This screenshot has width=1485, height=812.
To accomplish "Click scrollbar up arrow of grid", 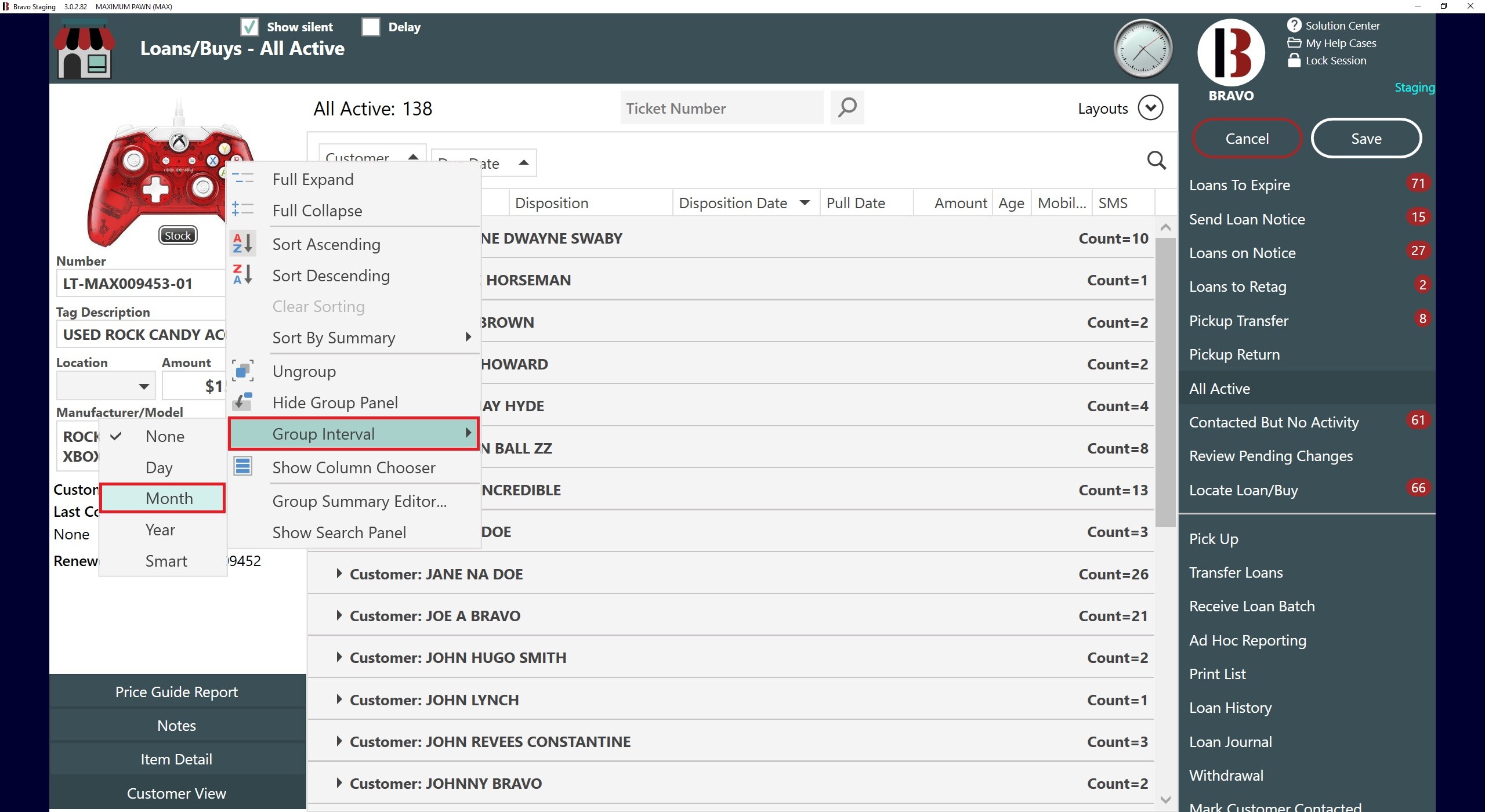I will (1165, 227).
